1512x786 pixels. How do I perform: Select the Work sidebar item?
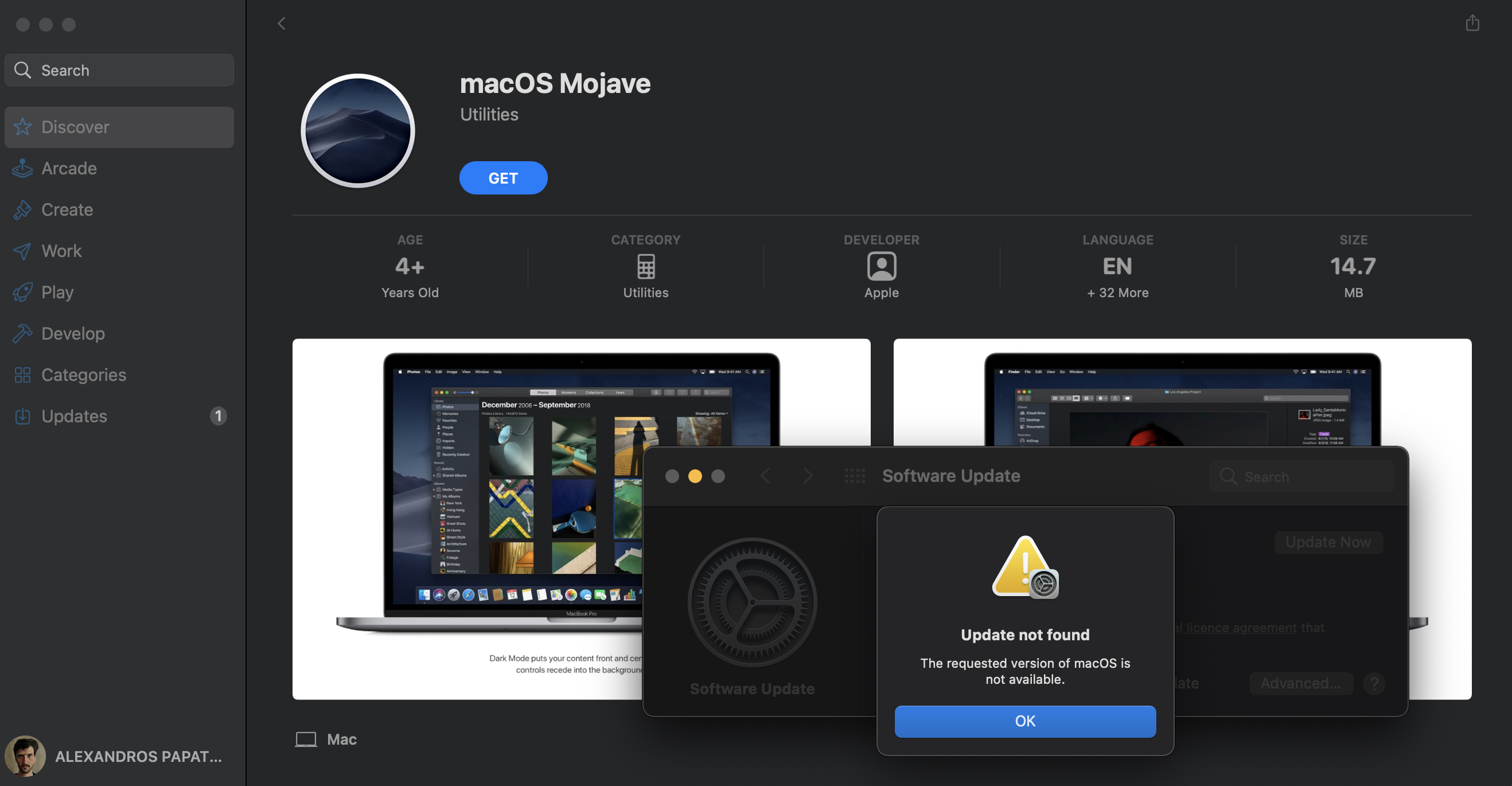coord(61,251)
